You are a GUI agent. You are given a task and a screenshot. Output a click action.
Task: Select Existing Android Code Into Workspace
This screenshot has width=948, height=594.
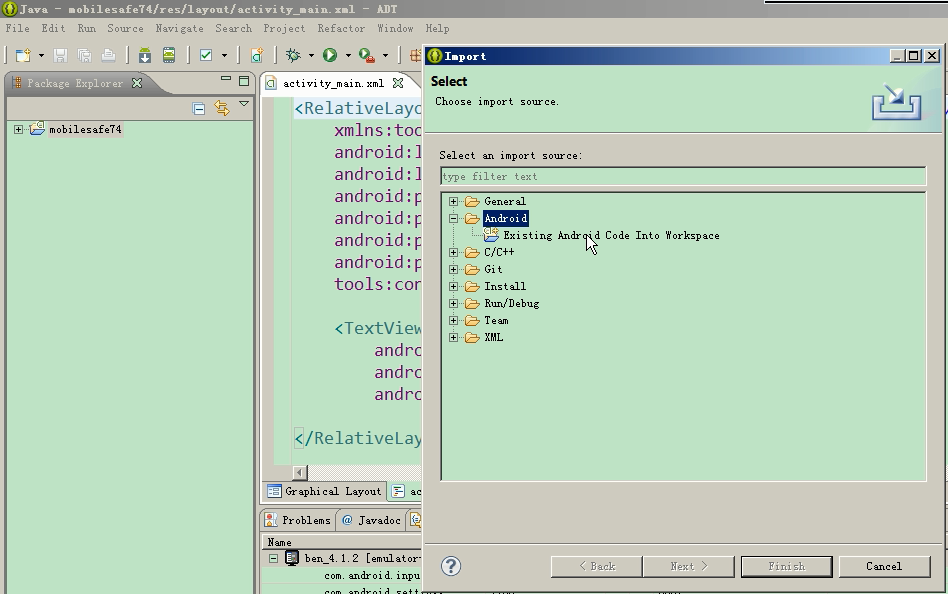610,236
